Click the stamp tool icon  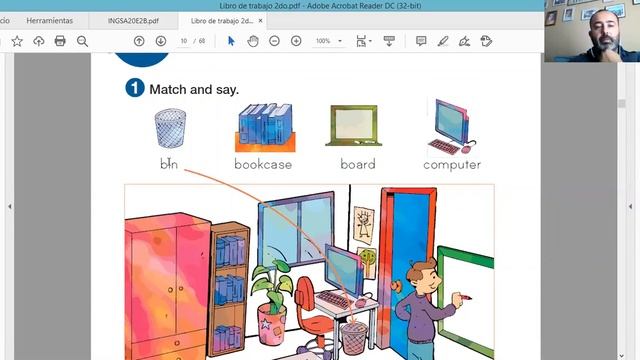(486, 41)
